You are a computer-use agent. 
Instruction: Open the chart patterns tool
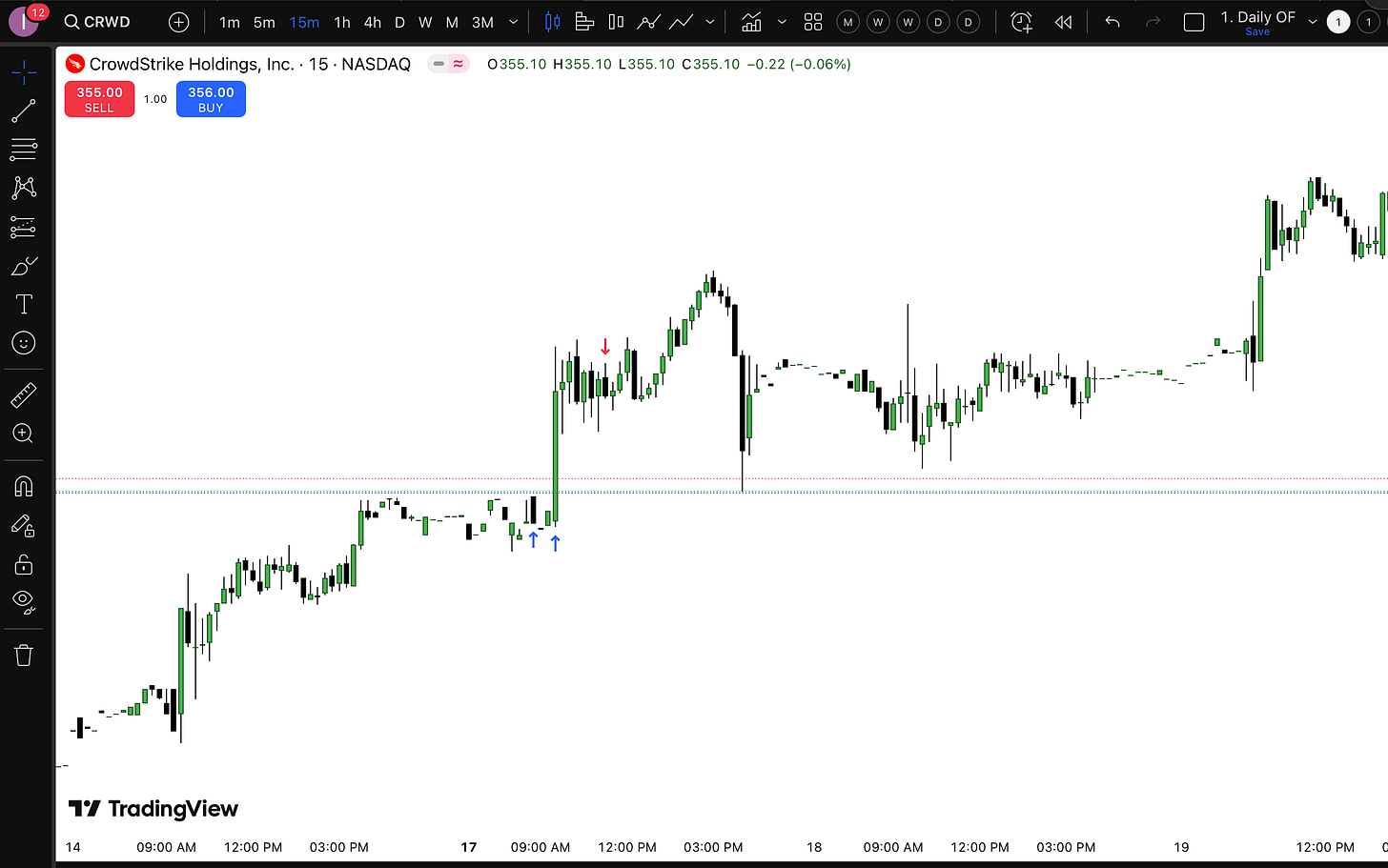click(x=24, y=188)
